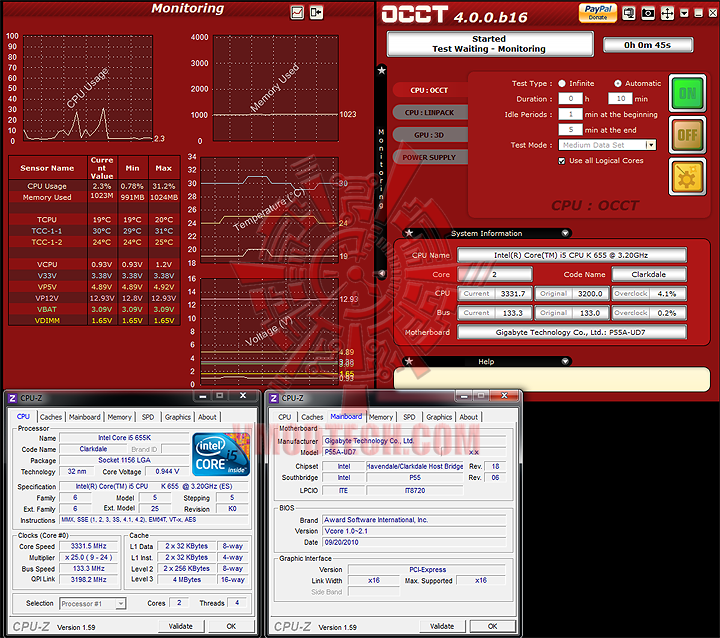Image resolution: width=720 pixels, height=638 pixels.
Task: Click the Started Test Waiting status box
Action: [x=489, y=44]
